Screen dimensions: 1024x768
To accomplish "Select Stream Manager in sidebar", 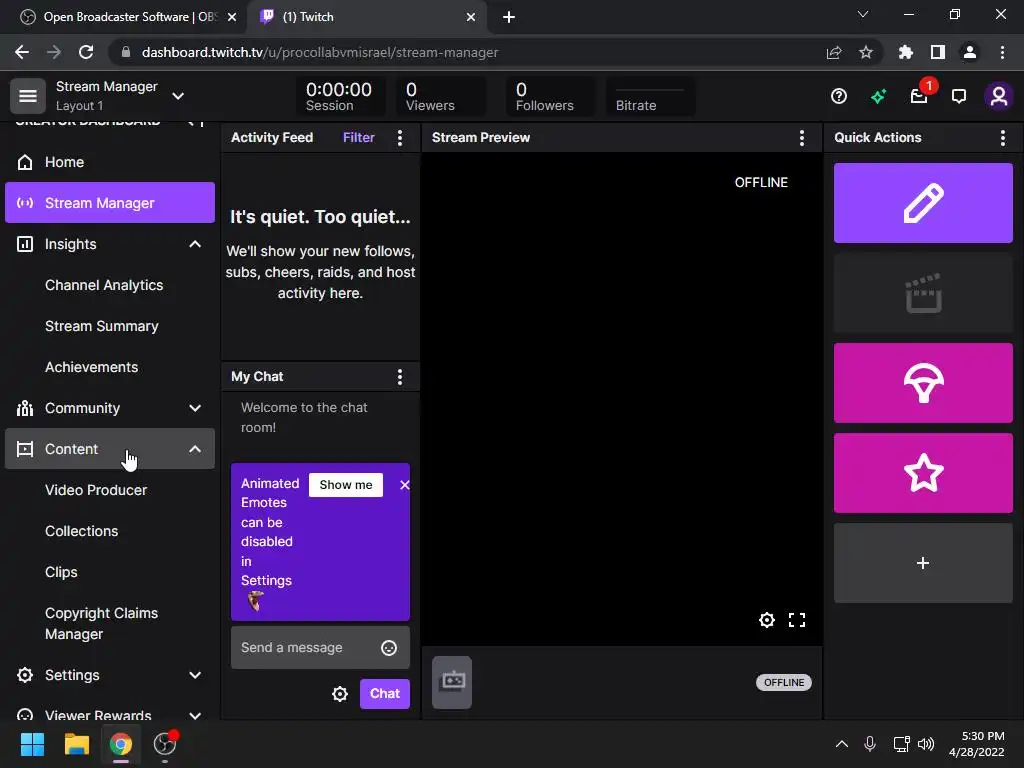I will (110, 203).
